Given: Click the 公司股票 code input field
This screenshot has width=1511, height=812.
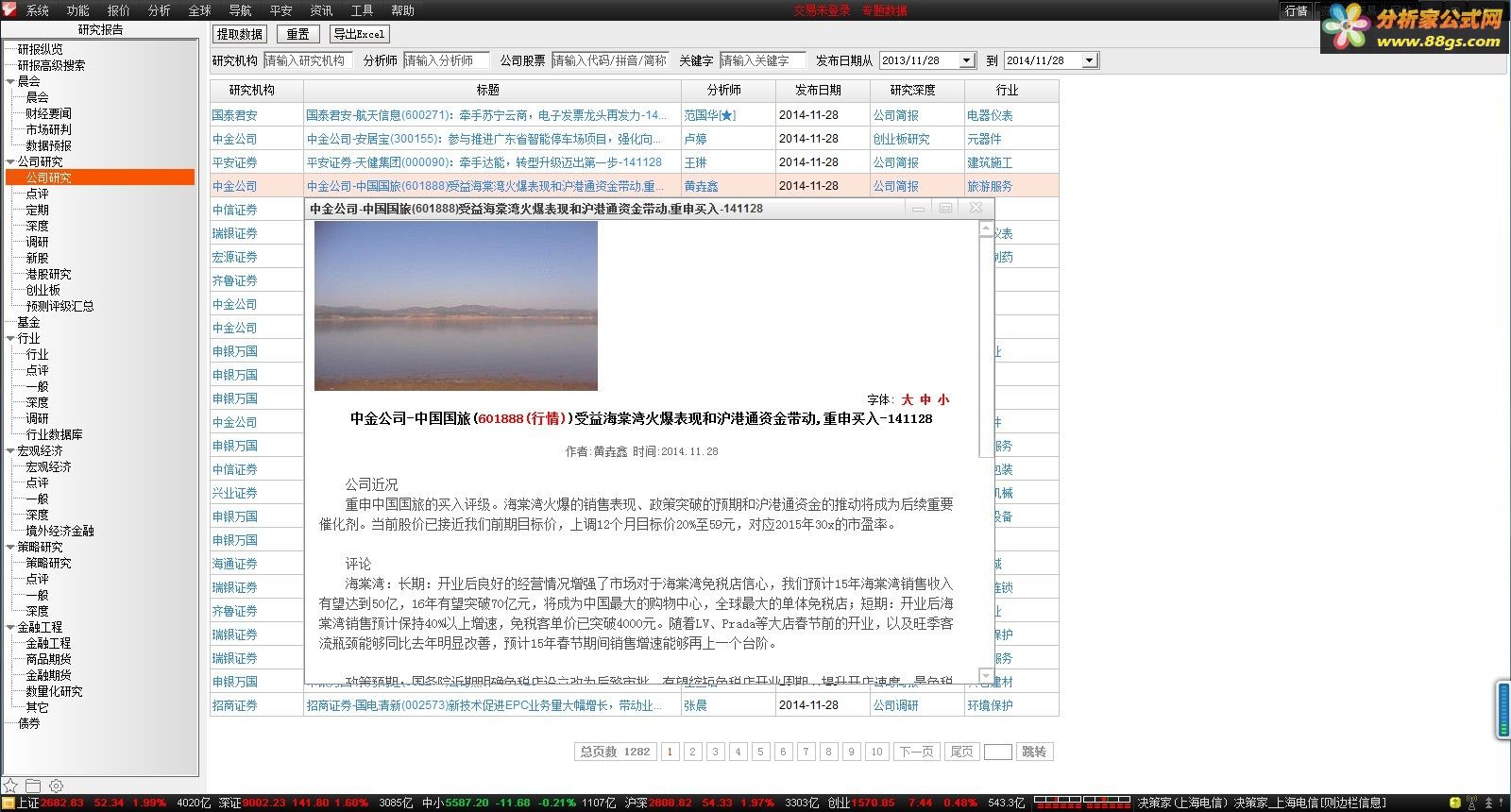Looking at the screenshot, I should pos(609,60).
